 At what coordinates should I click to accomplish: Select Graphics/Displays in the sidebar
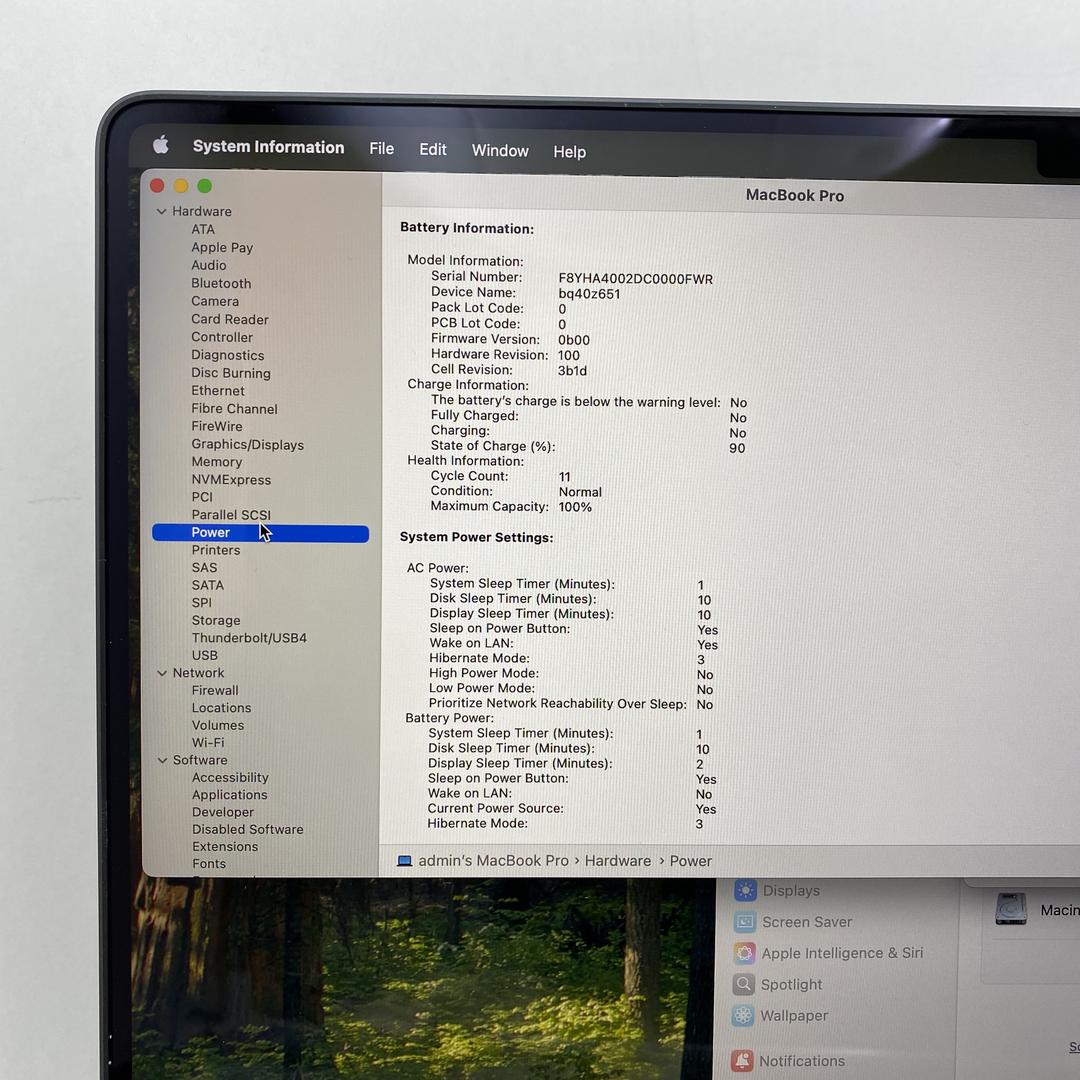click(247, 444)
